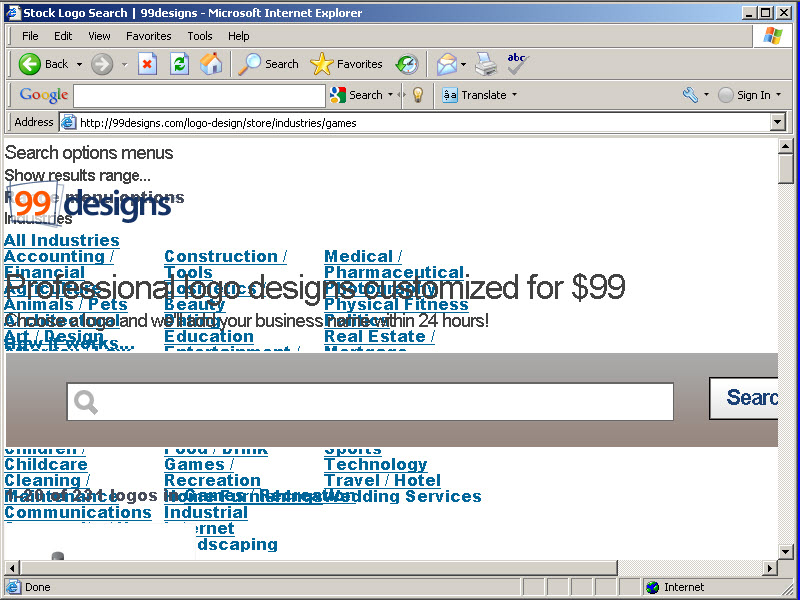The image size is (800, 600).
Task: Print the page with the printer icon
Action: click(486, 64)
